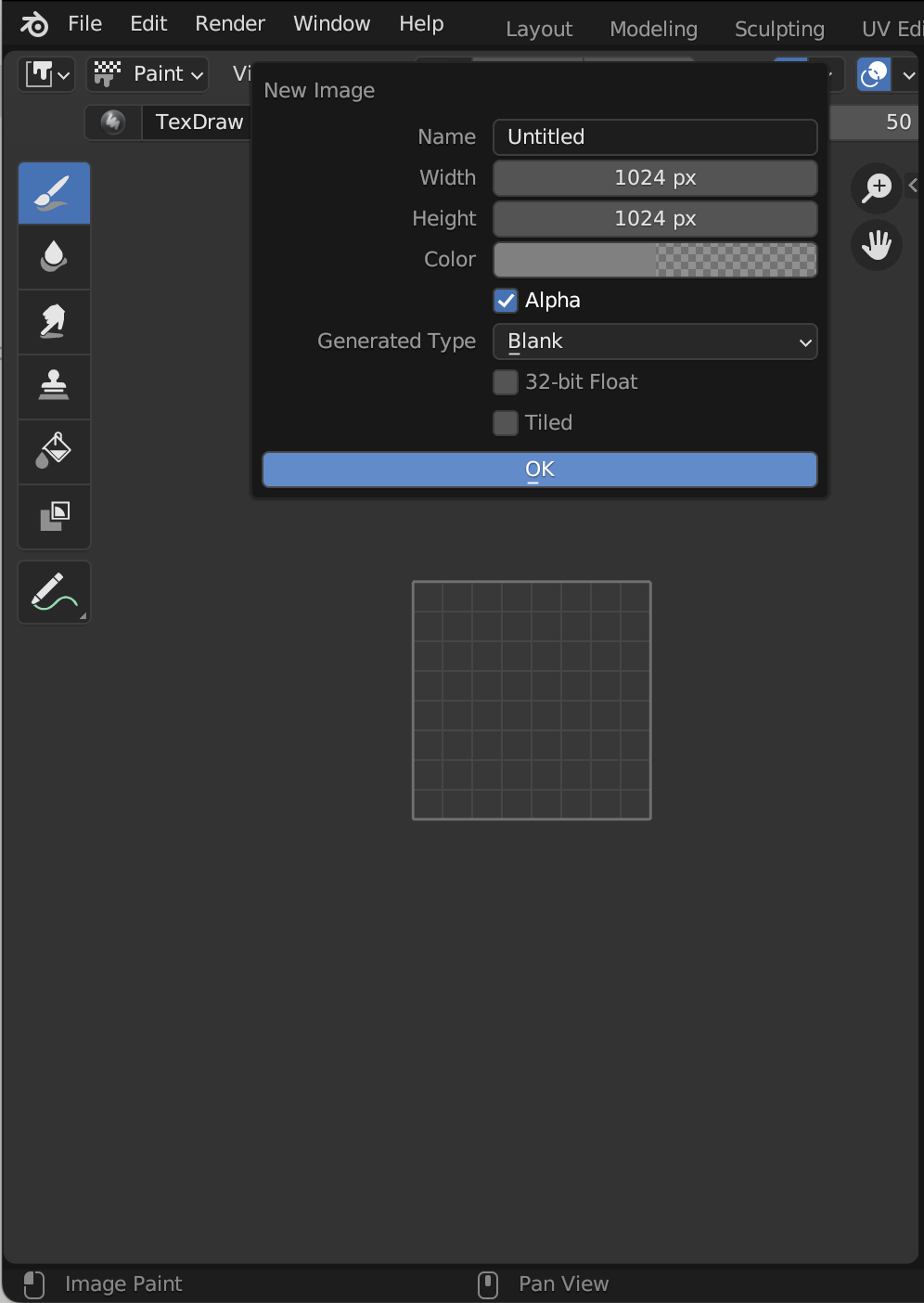Switch to the Modeling workspace tab

tap(653, 30)
